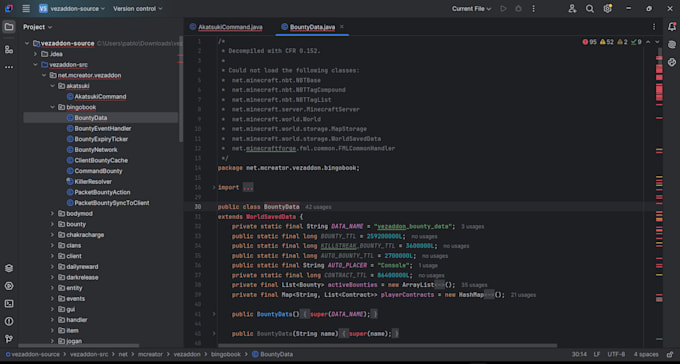Open editor tab options menu
680x364 pixels.
tap(654, 27)
